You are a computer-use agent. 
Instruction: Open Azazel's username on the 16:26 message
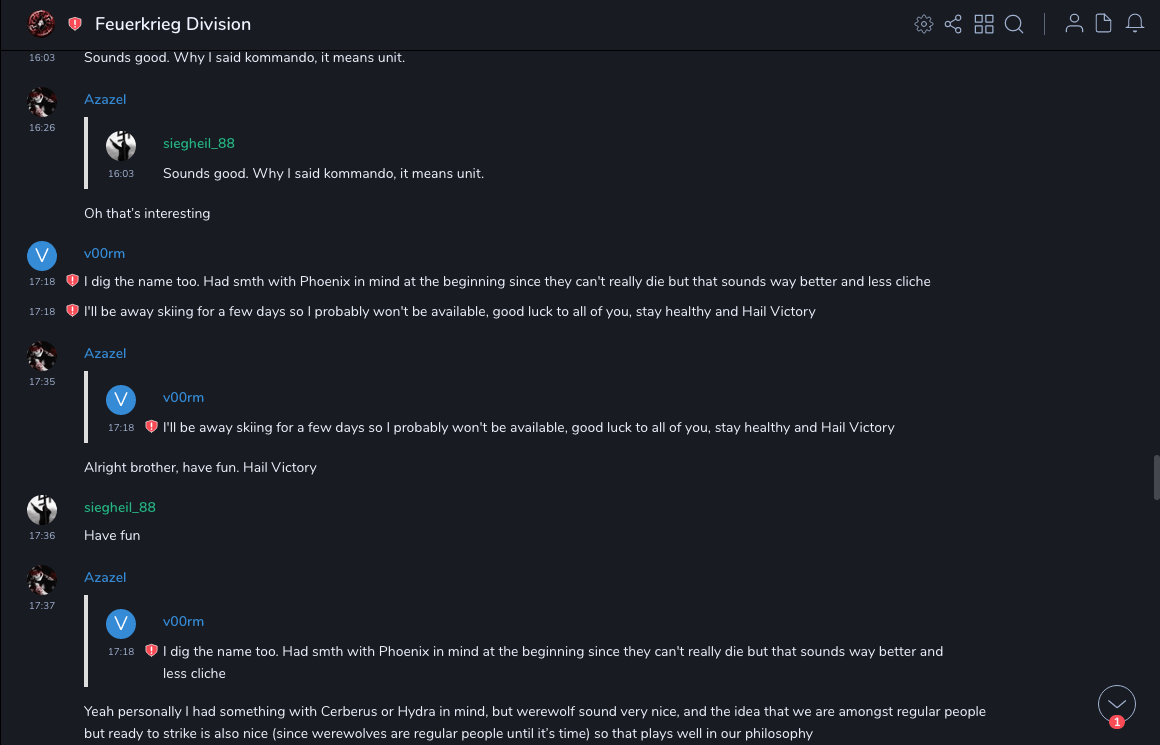coord(105,99)
